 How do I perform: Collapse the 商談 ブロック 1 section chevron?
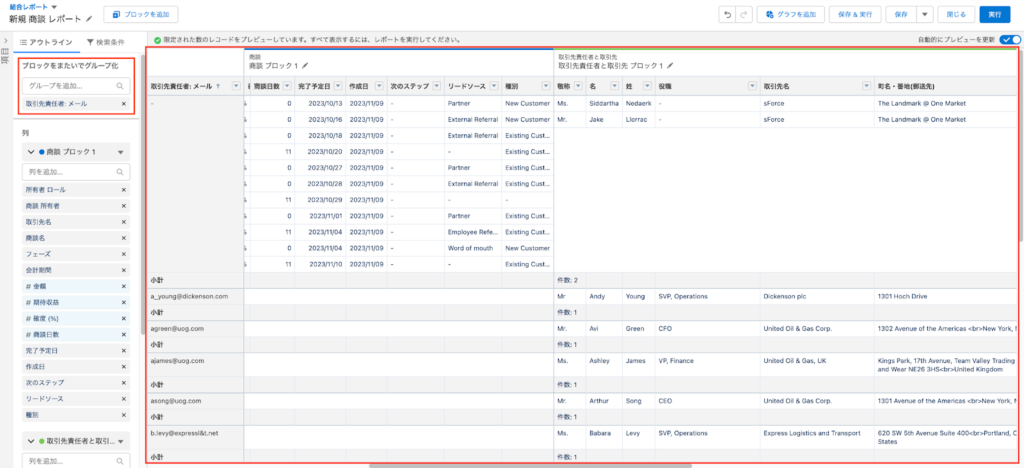31,152
